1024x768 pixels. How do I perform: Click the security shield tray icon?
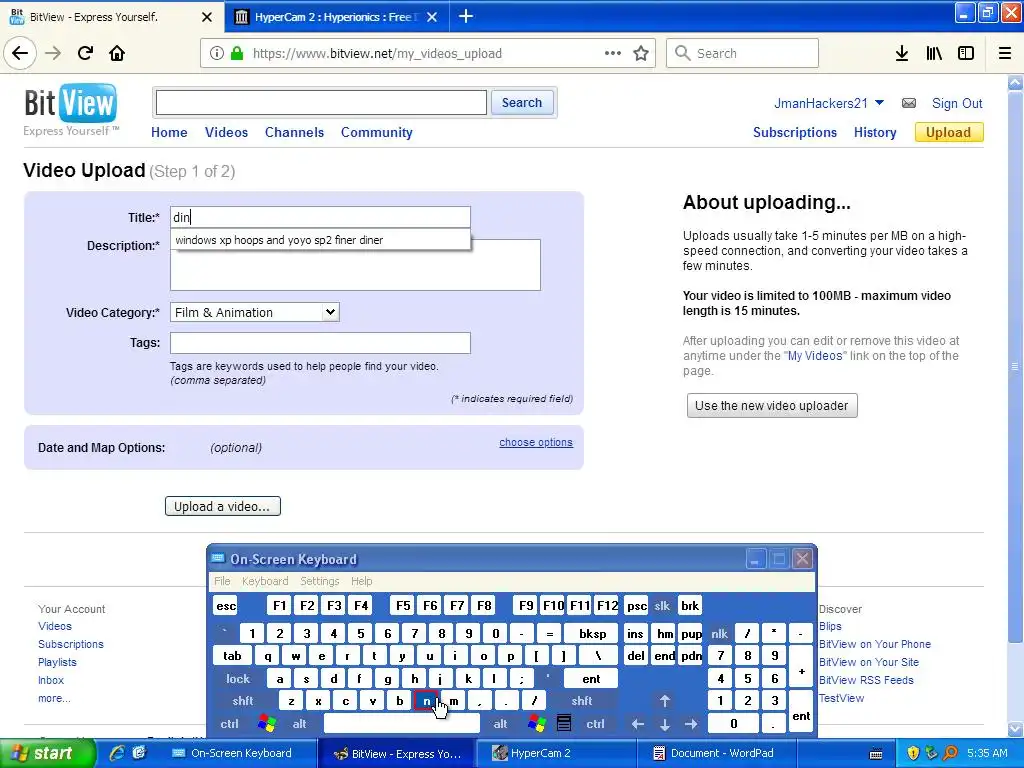click(913, 753)
